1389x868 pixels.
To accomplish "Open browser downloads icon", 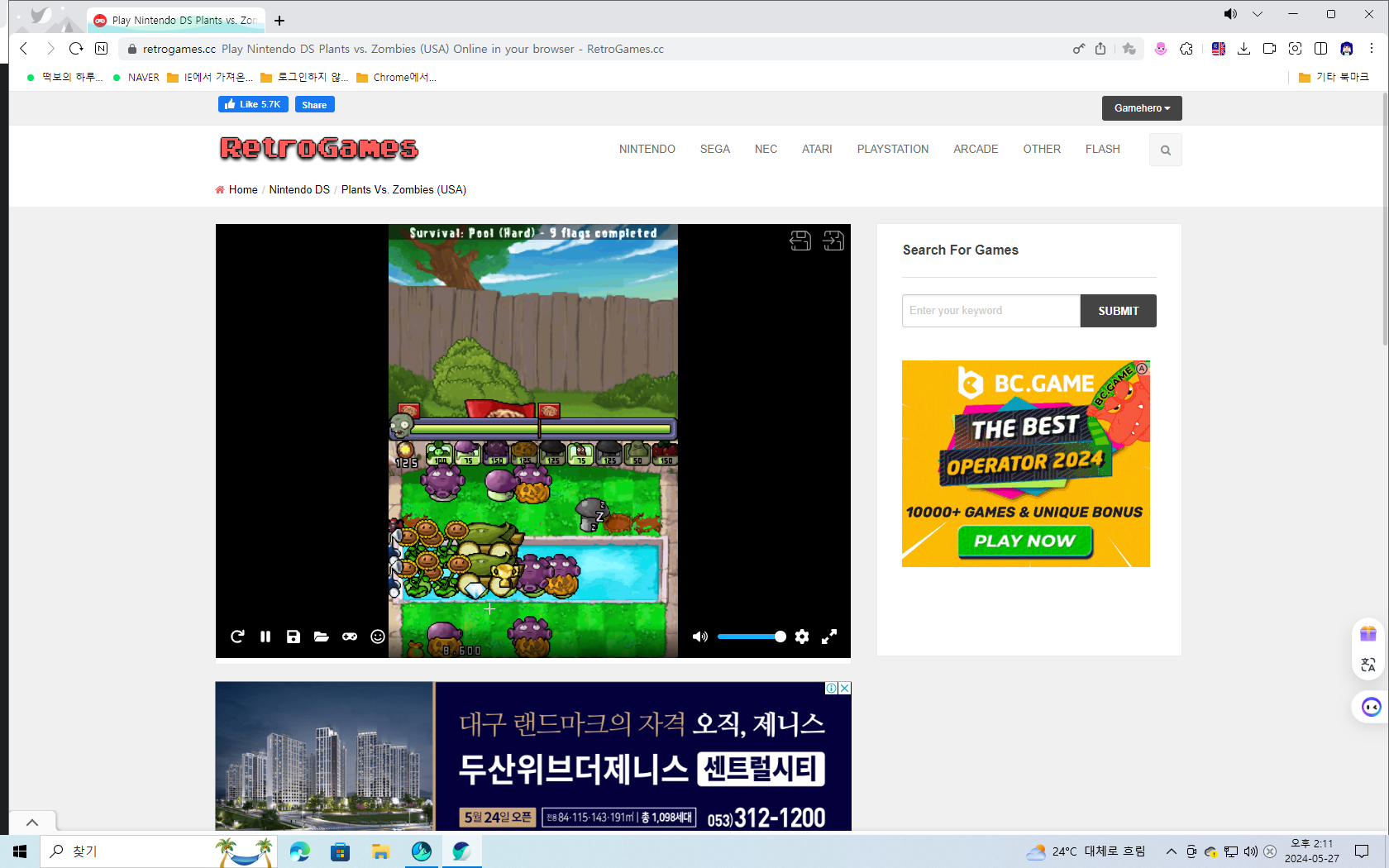I will (1243, 49).
